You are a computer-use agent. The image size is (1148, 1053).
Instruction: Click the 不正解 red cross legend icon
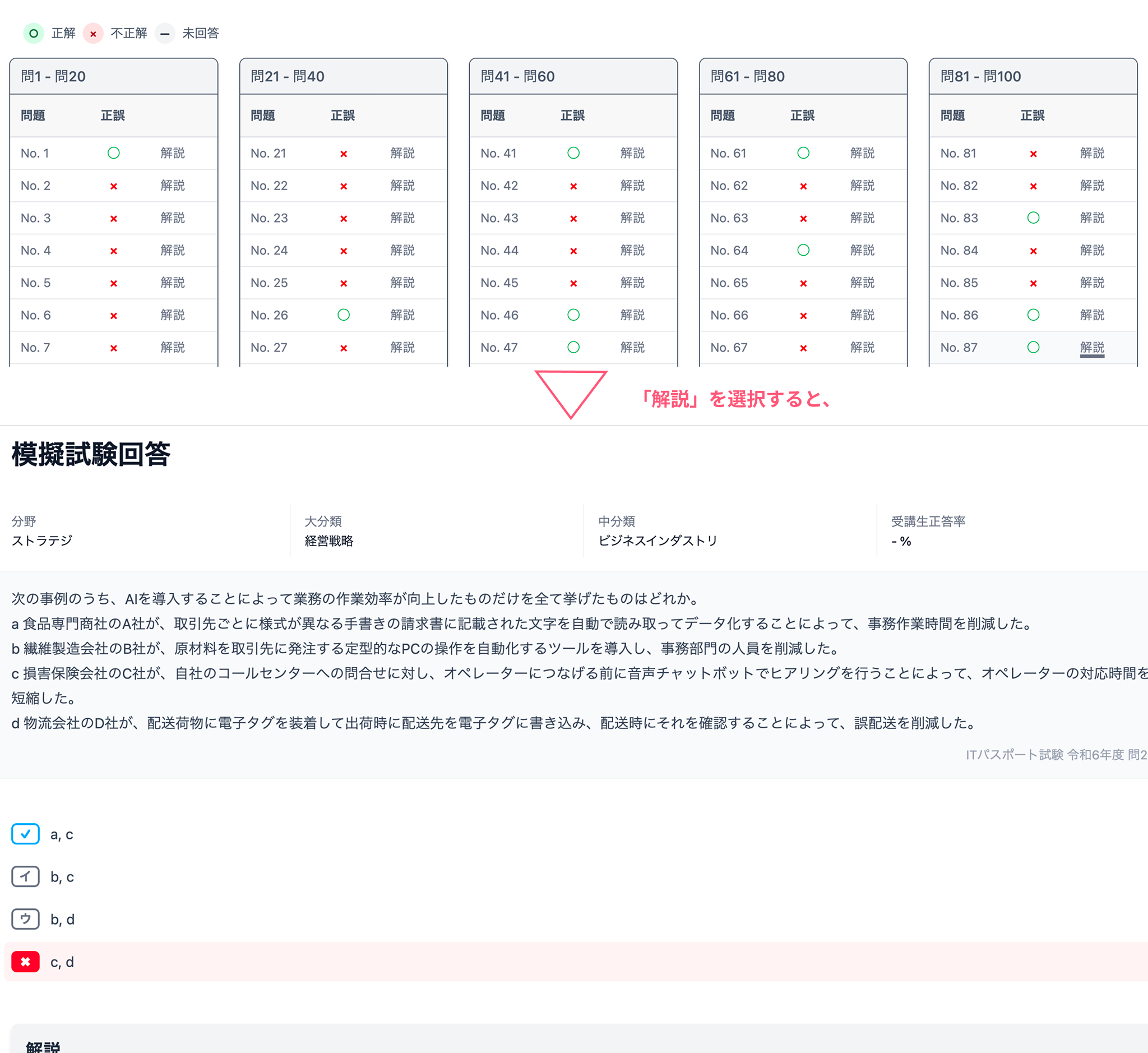(x=93, y=34)
